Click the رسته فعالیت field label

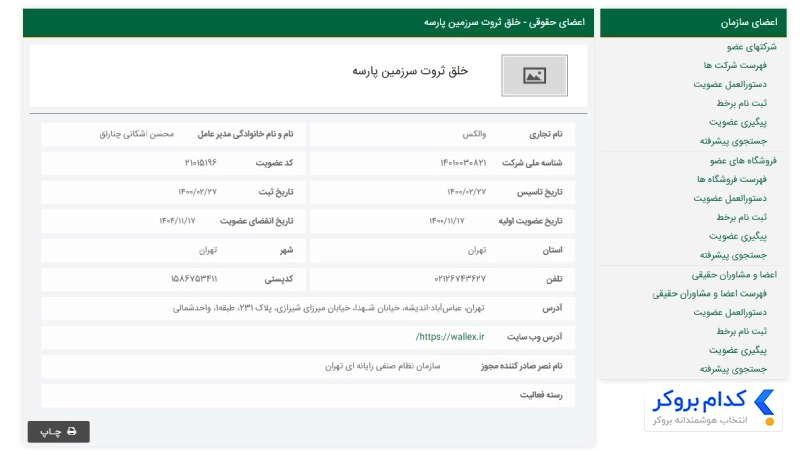coord(541,395)
